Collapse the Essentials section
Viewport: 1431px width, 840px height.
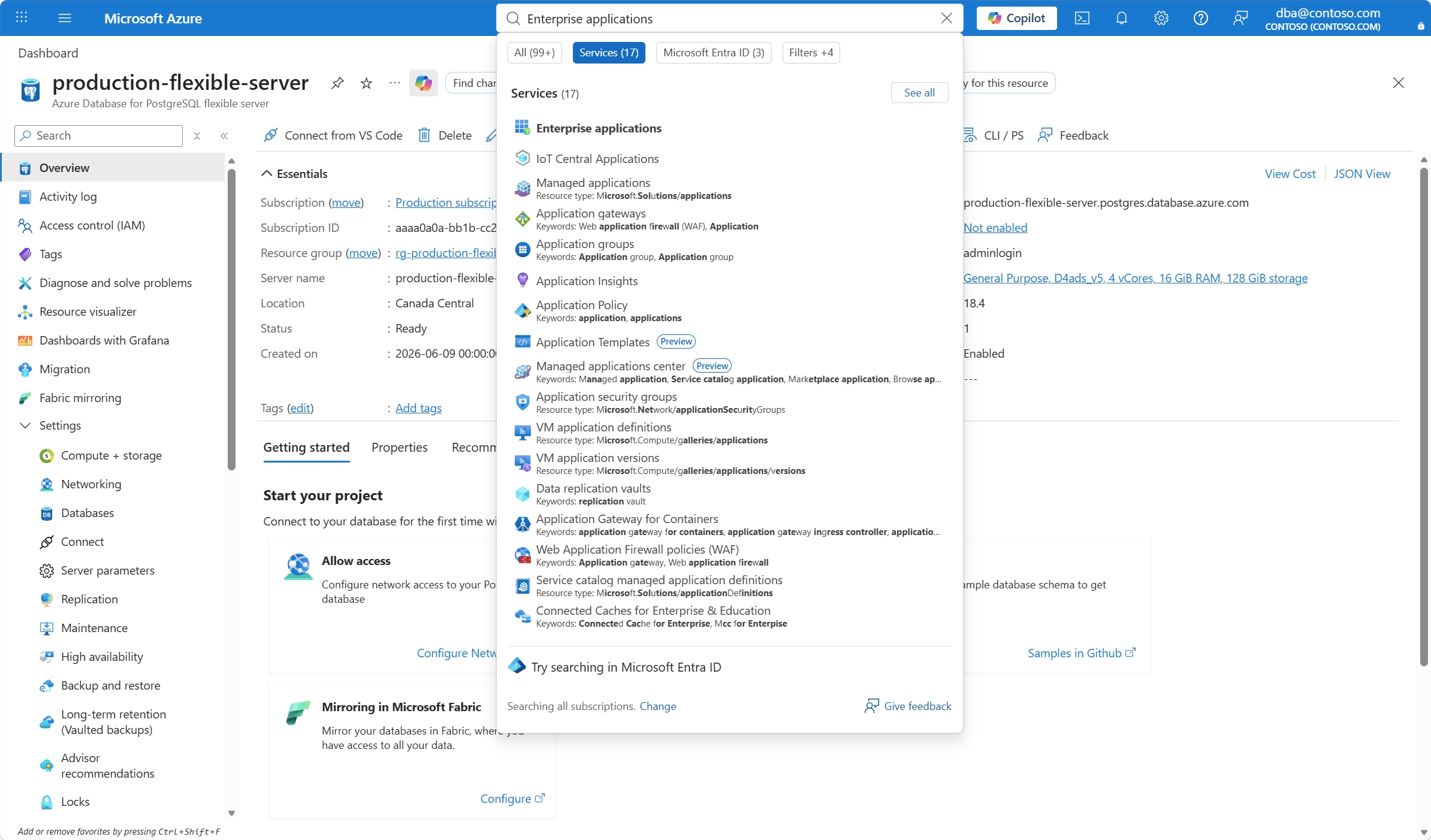(267, 174)
